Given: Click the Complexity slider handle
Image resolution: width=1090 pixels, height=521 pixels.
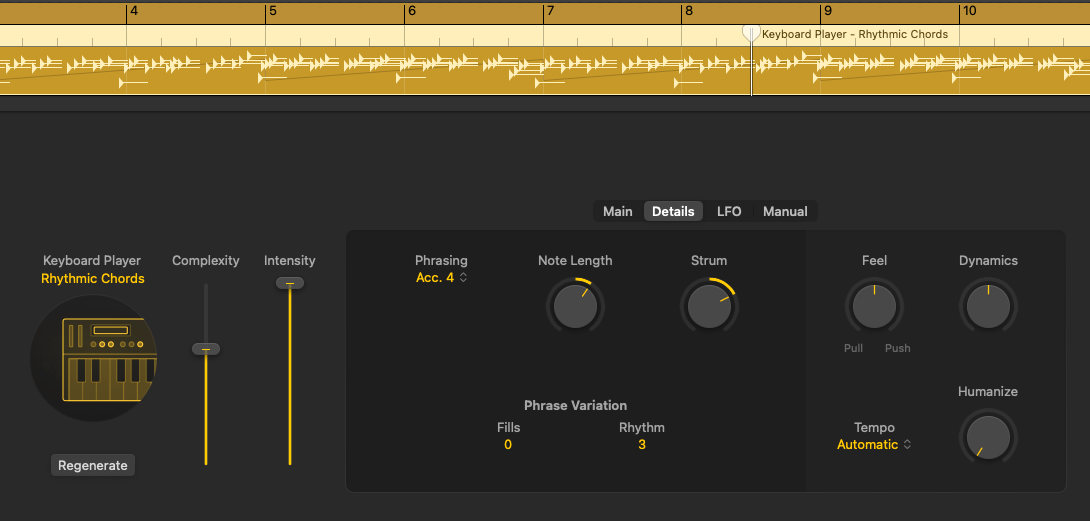Looking at the screenshot, I should (x=206, y=349).
